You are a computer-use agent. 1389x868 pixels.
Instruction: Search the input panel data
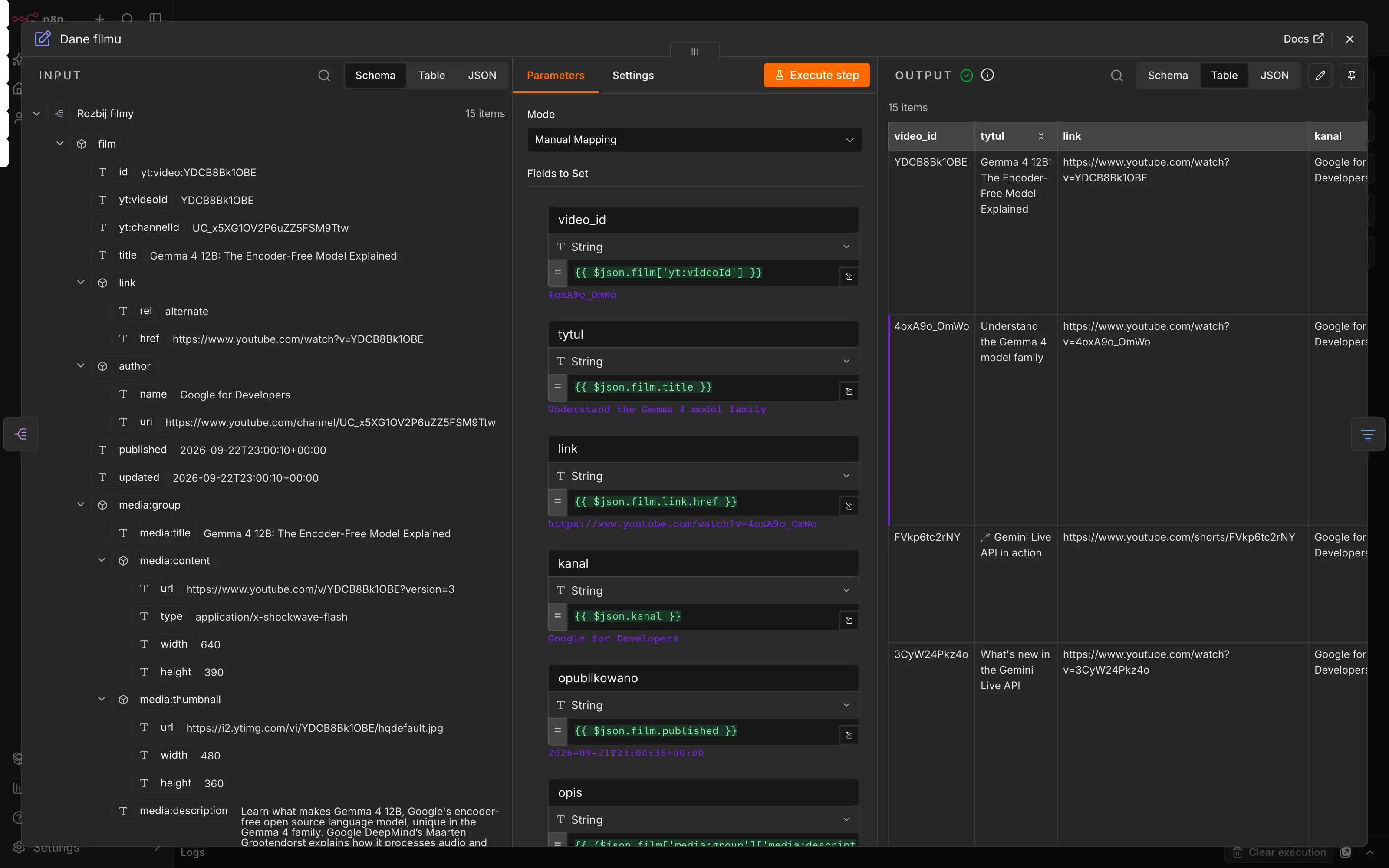click(324, 75)
